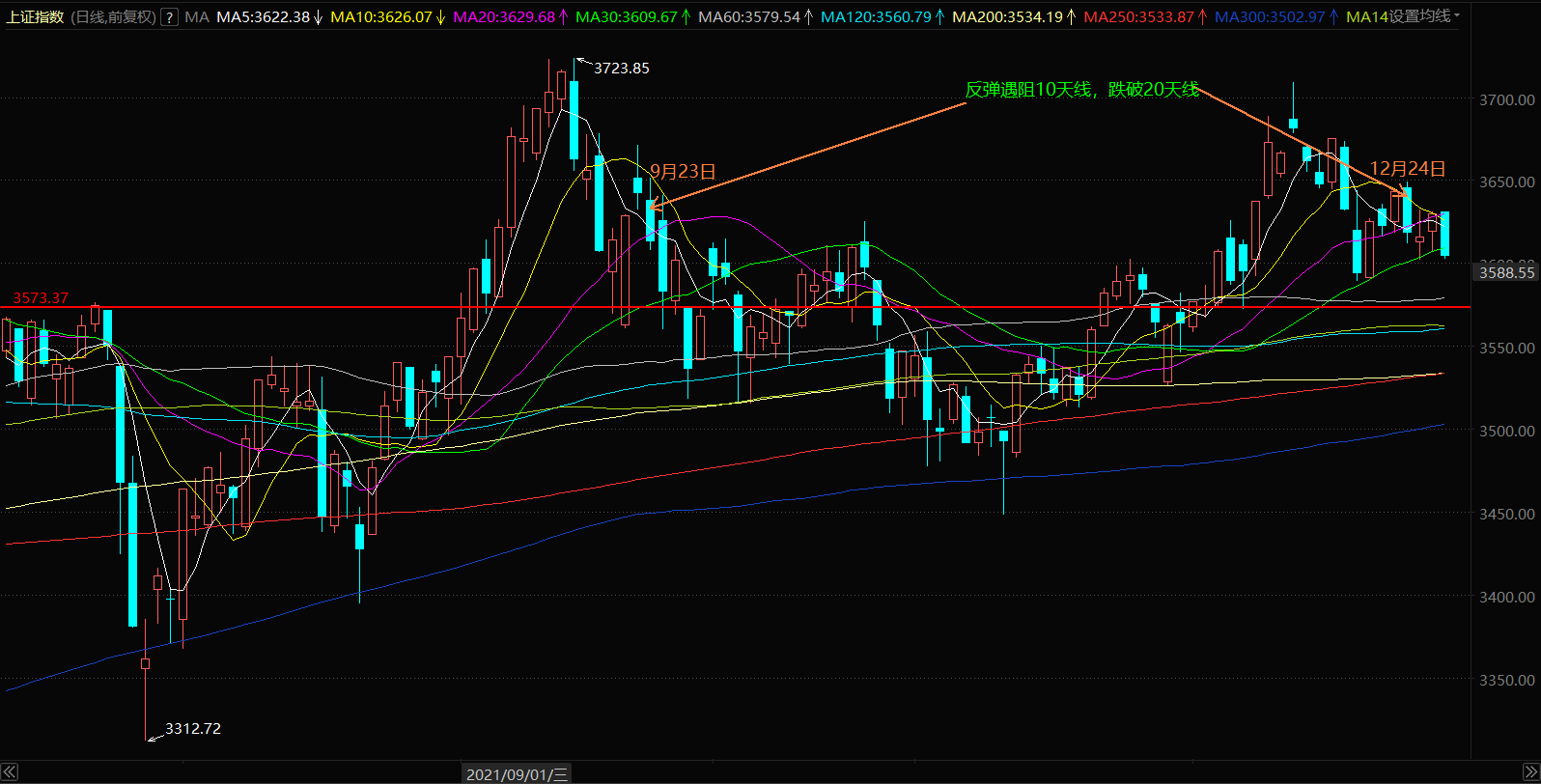This screenshot has height=784, width=1541.
Task: Select the MA10:3626.07 value
Action: (380, 17)
